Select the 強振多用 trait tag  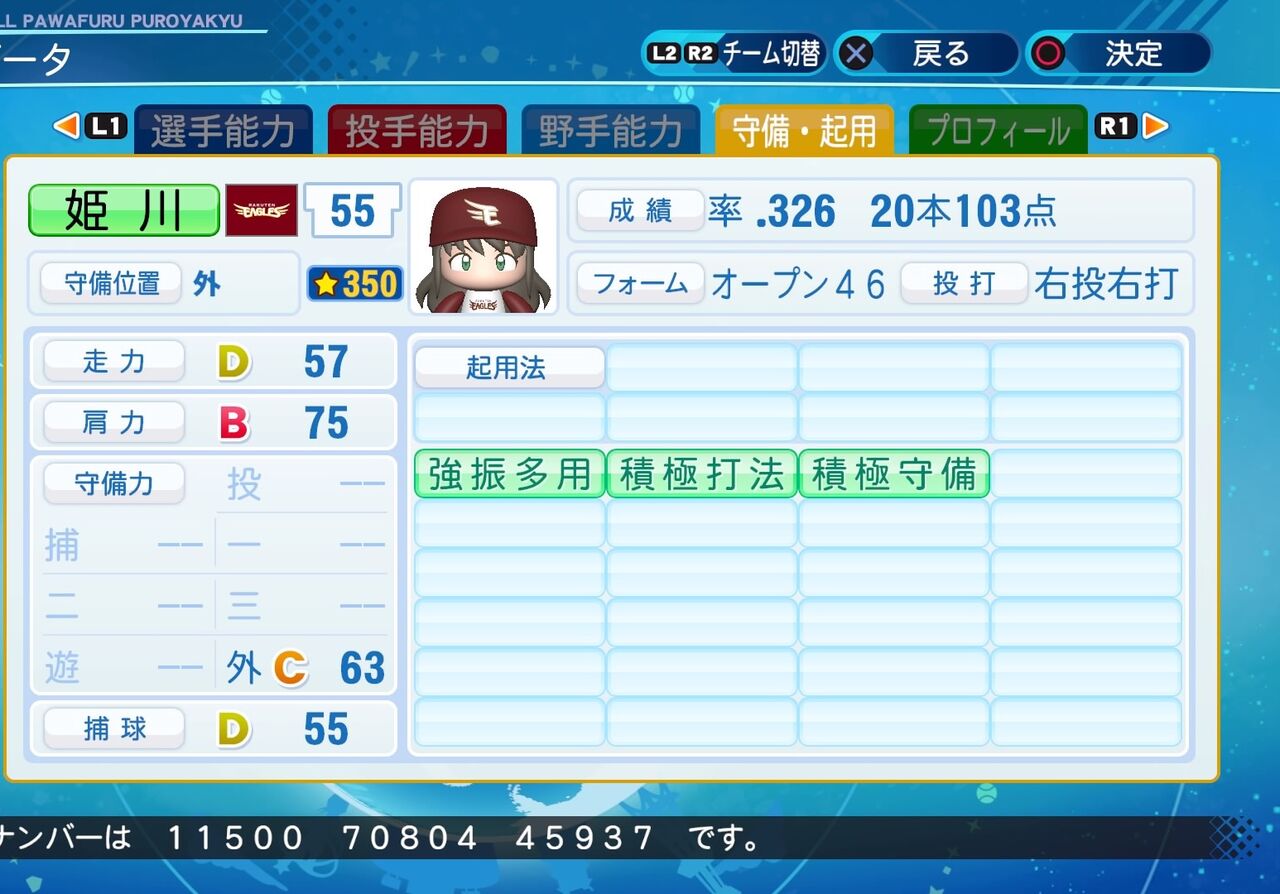(510, 474)
